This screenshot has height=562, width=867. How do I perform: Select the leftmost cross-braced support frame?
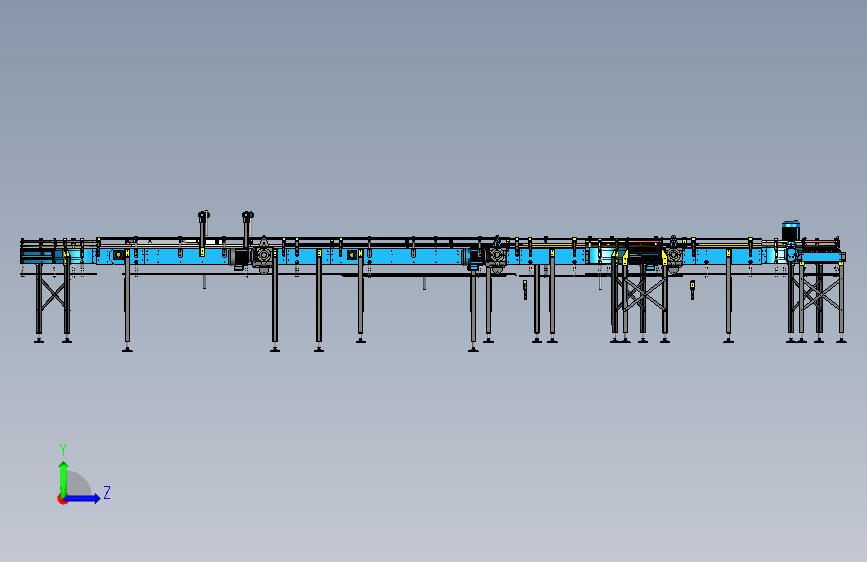(53, 302)
